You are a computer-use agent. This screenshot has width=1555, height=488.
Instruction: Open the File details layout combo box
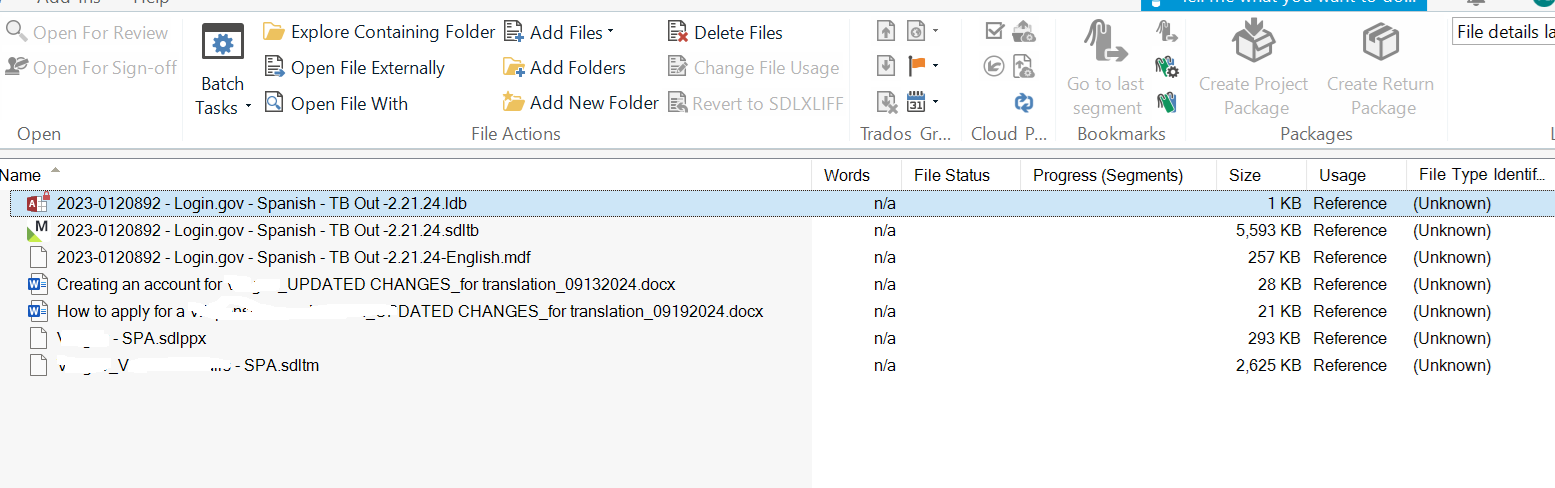point(1503,32)
